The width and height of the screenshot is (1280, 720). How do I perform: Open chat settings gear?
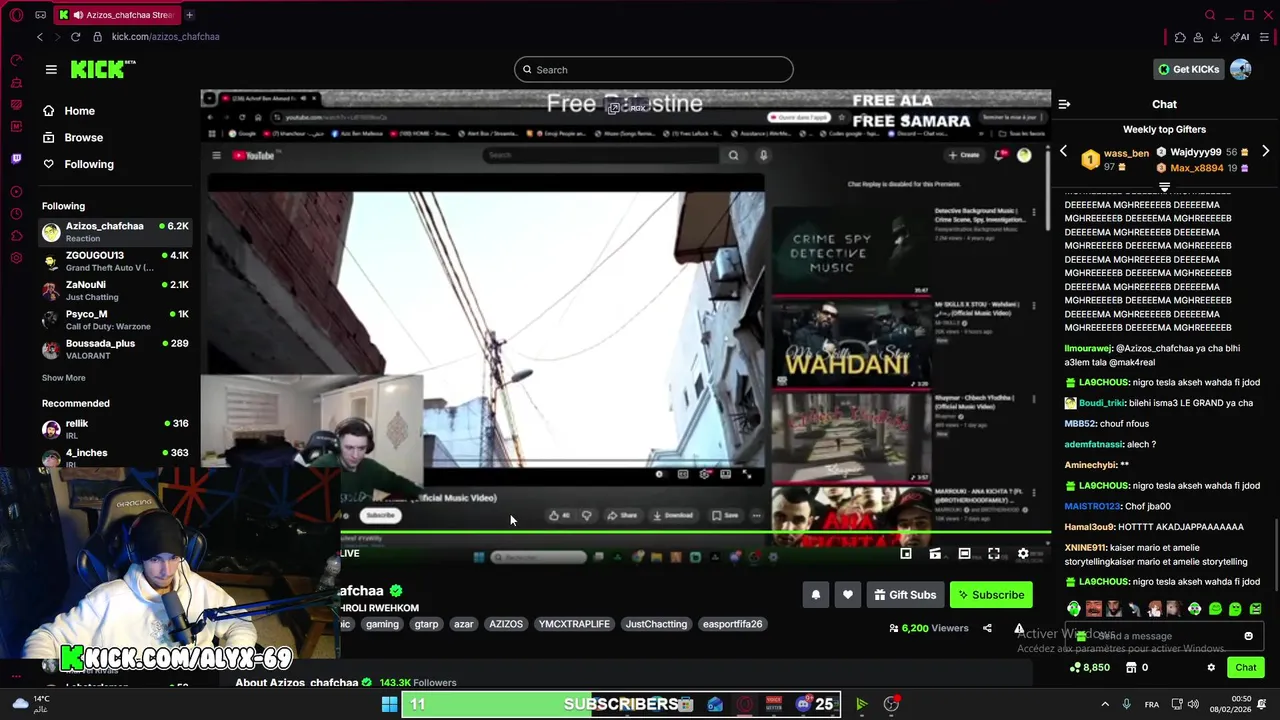tap(1211, 667)
